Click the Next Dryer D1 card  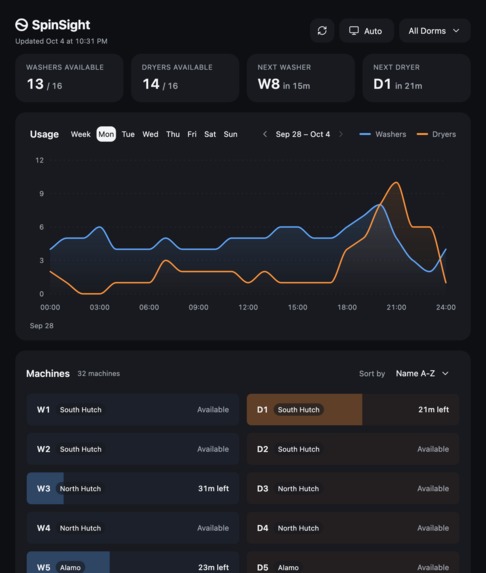pyautogui.click(x=416, y=78)
